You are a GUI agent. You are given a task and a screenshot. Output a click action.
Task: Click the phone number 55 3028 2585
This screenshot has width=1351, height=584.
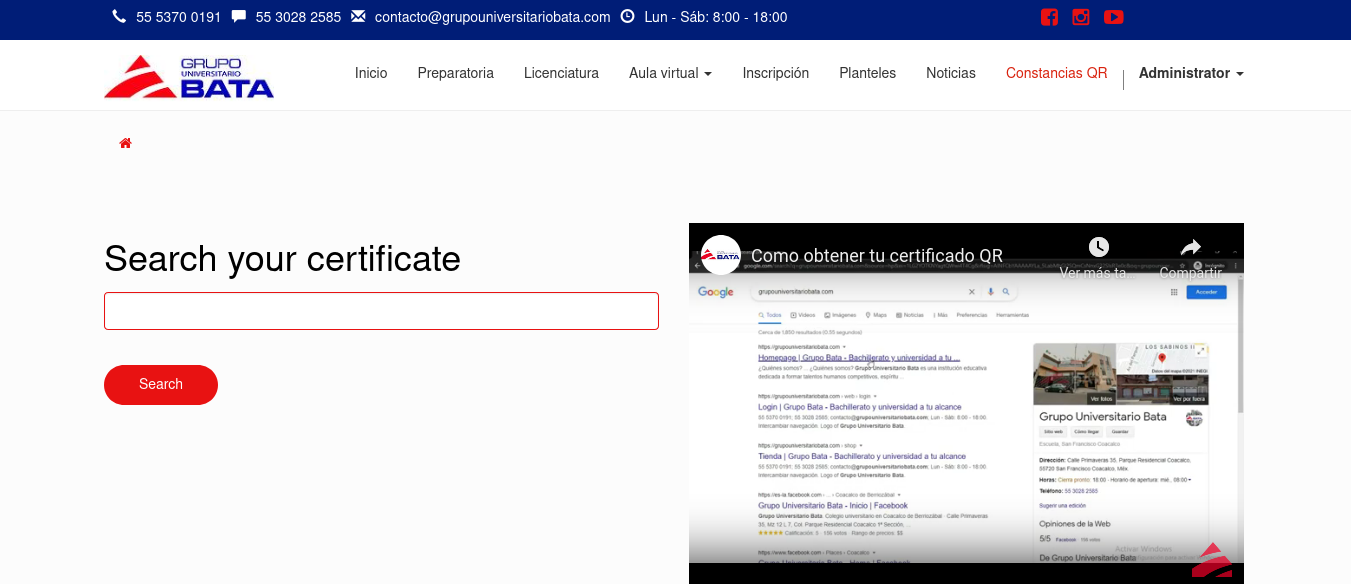(x=298, y=17)
